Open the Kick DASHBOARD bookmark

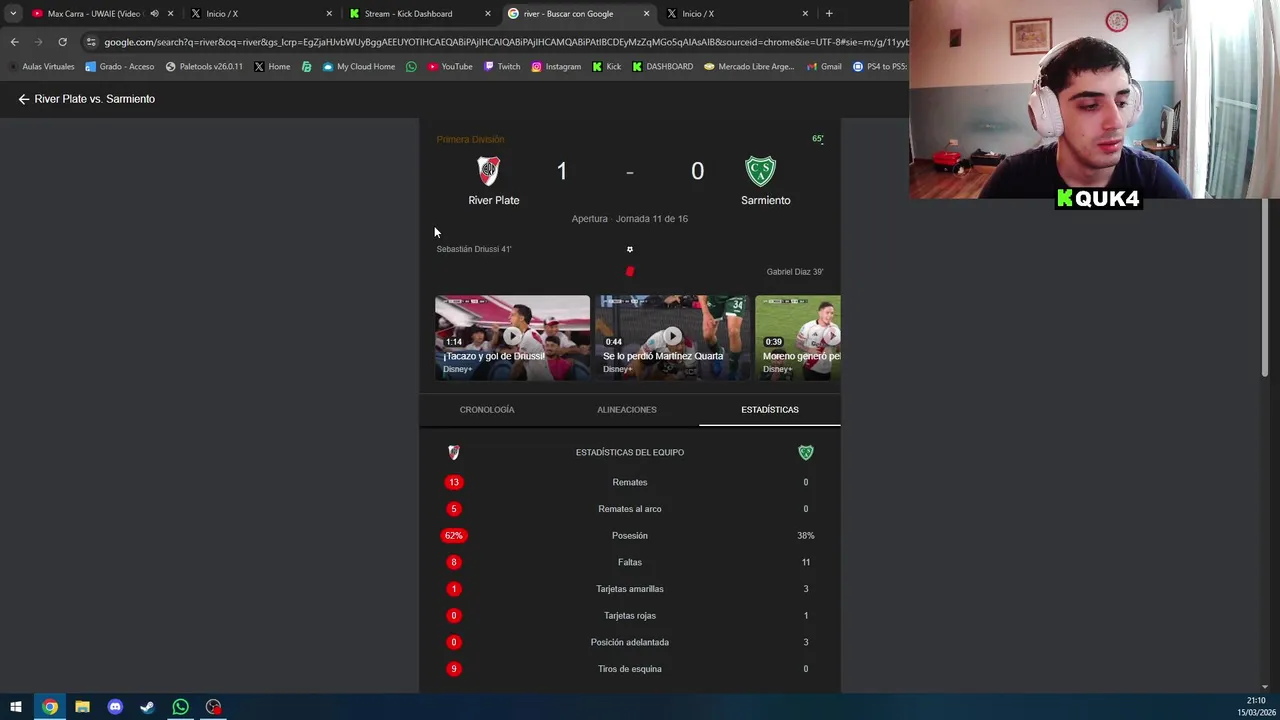coord(663,67)
